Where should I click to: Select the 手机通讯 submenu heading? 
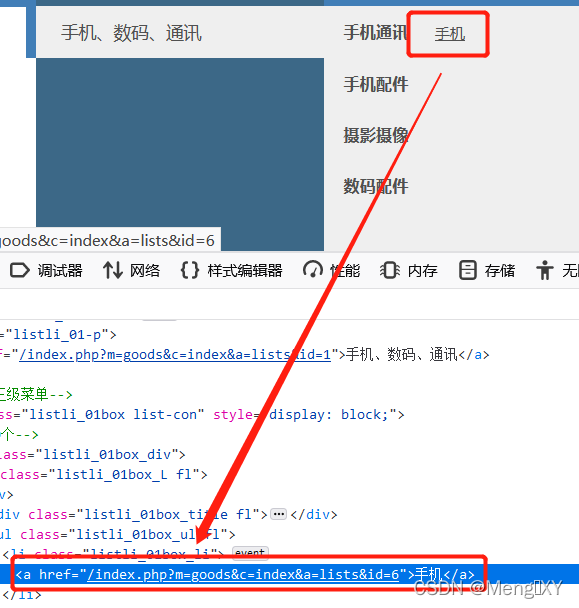coord(375,33)
